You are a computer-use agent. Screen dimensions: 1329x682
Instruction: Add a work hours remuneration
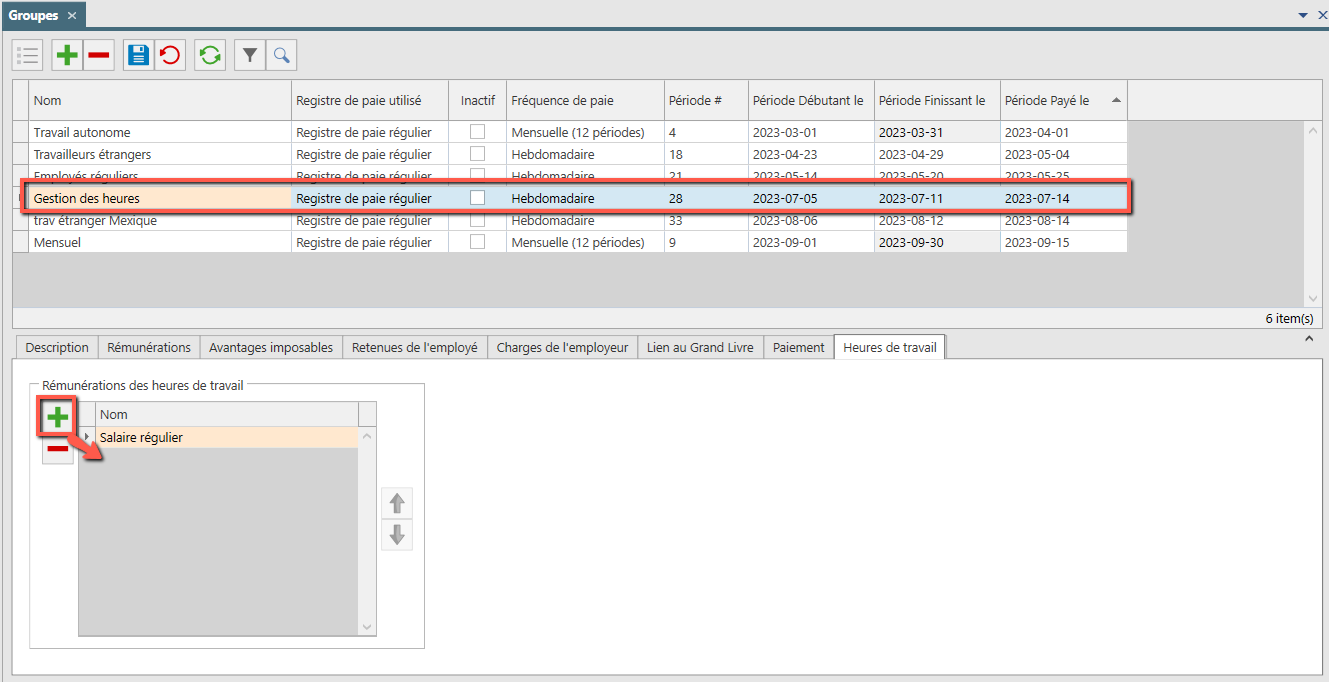pyautogui.click(x=58, y=417)
